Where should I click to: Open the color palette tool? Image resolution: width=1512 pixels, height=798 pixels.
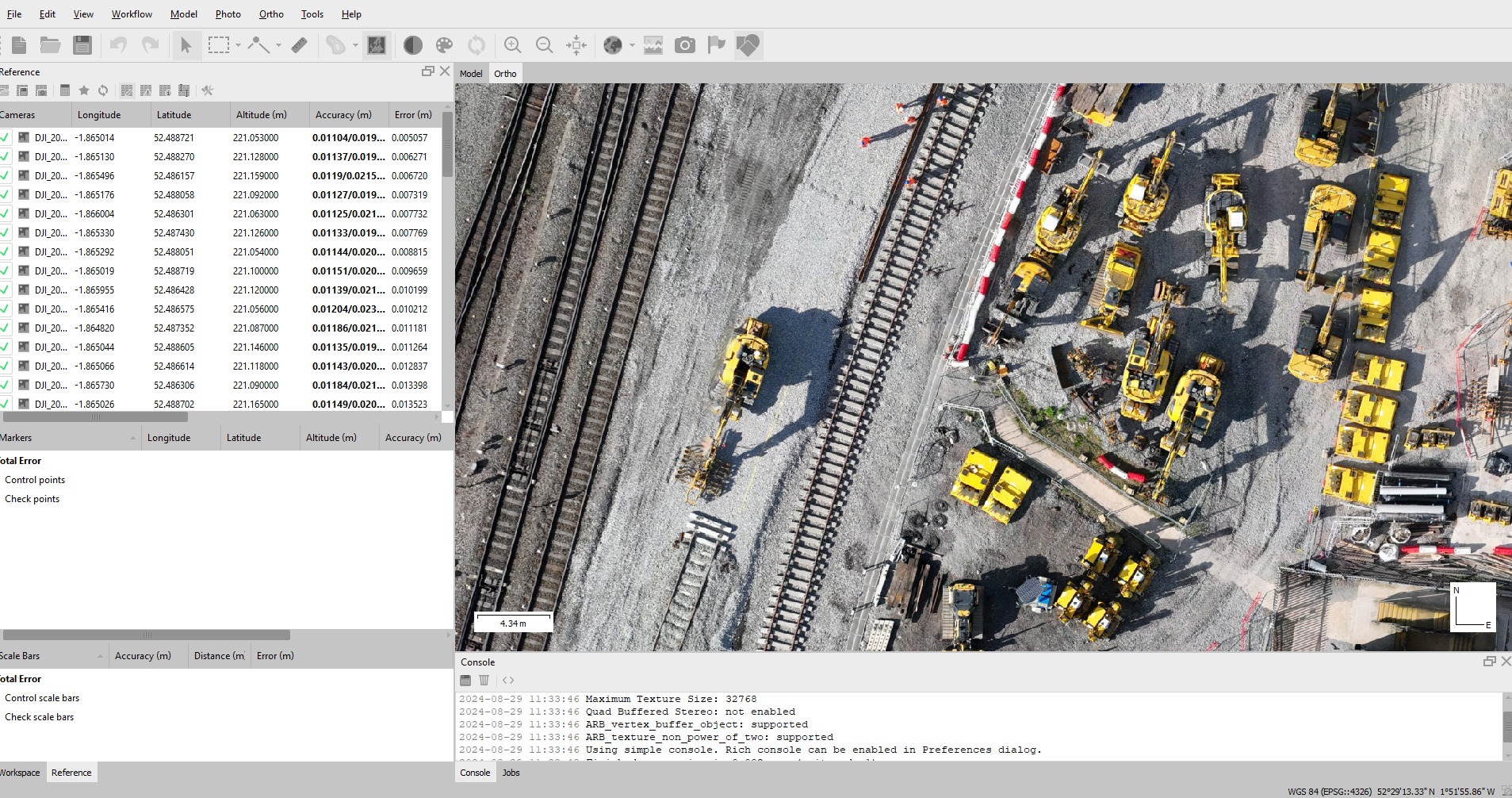[445, 45]
